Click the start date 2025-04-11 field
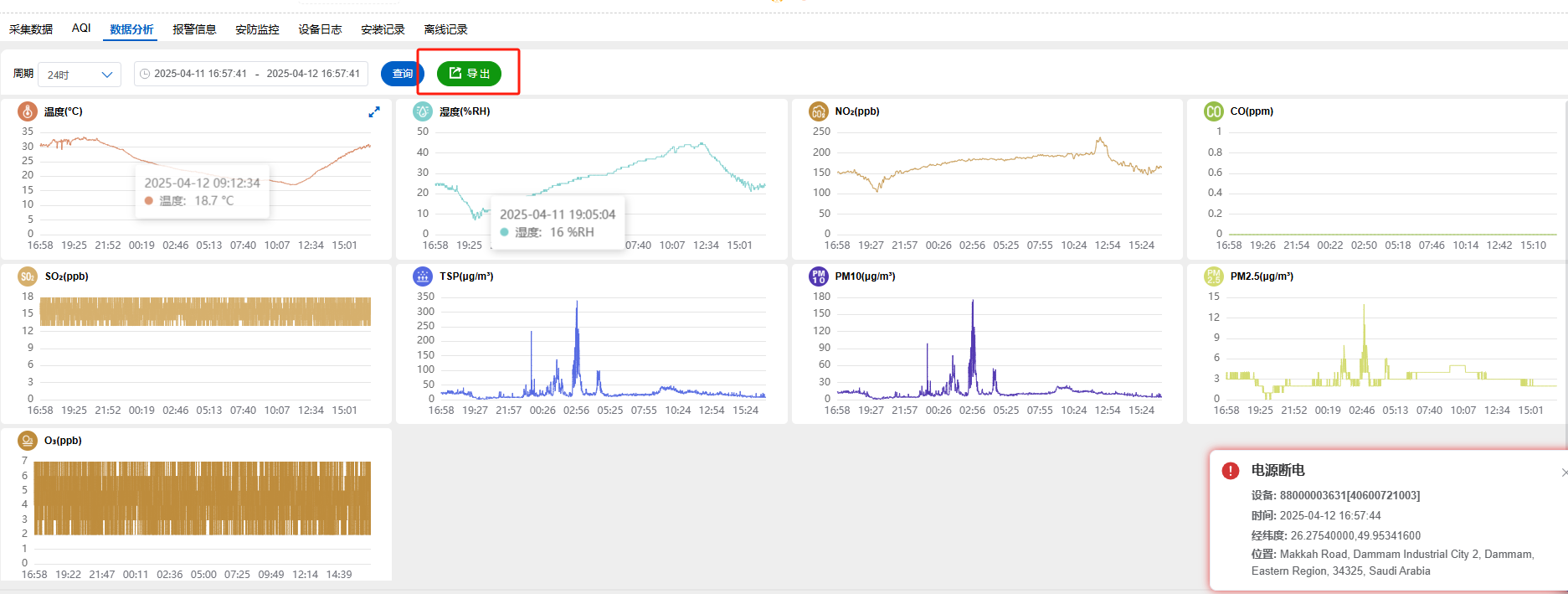The height and width of the screenshot is (594, 1568). 200,74
